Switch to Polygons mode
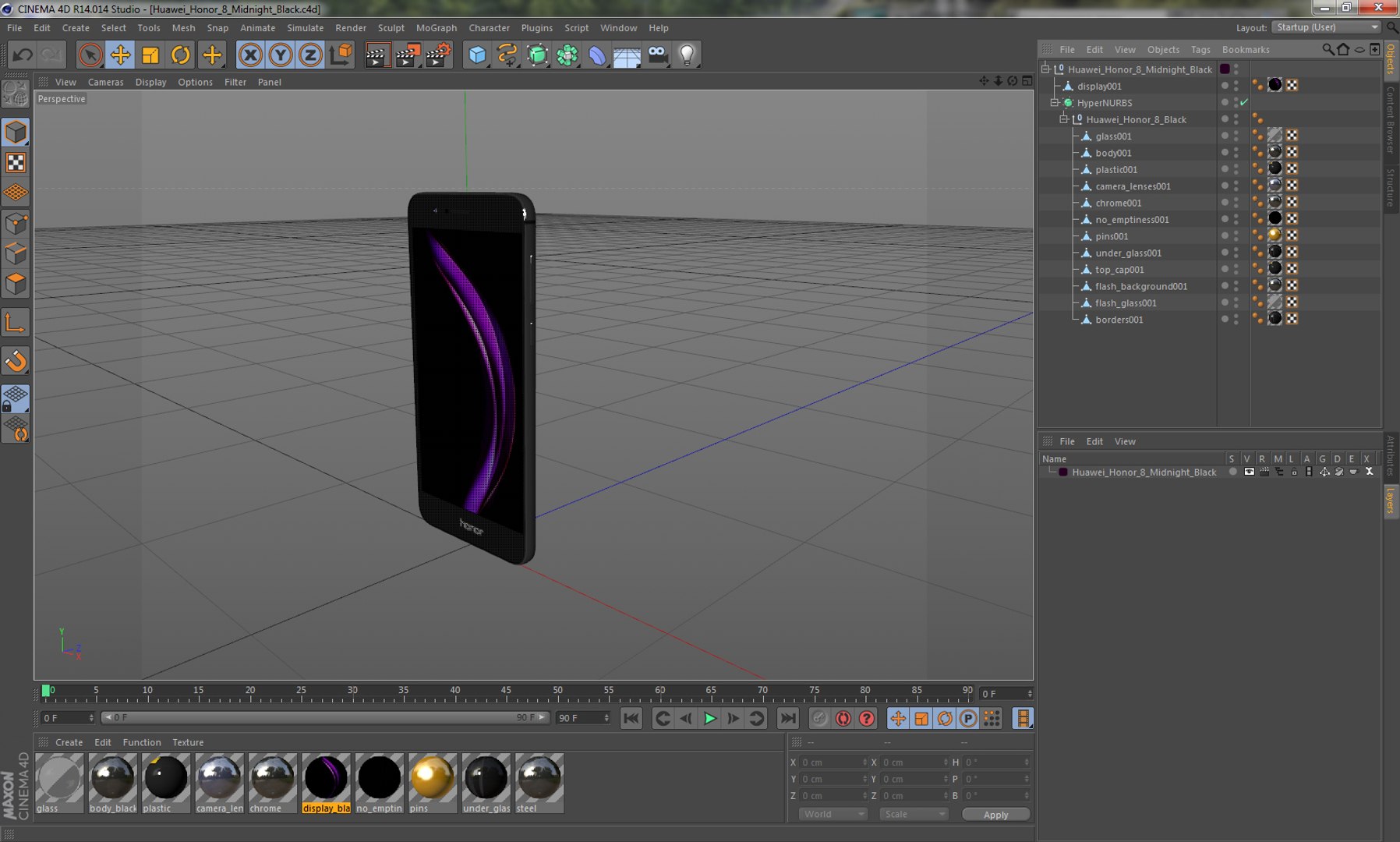The width and height of the screenshot is (1400, 842). 16,284
